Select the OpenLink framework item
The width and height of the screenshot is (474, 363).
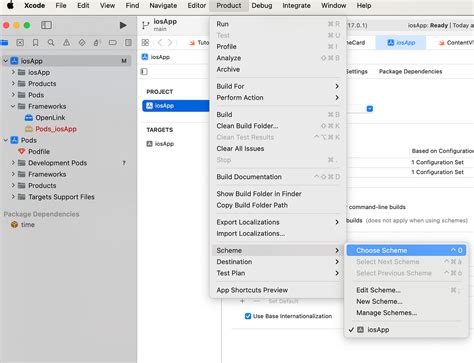pyautogui.click(x=50, y=118)
